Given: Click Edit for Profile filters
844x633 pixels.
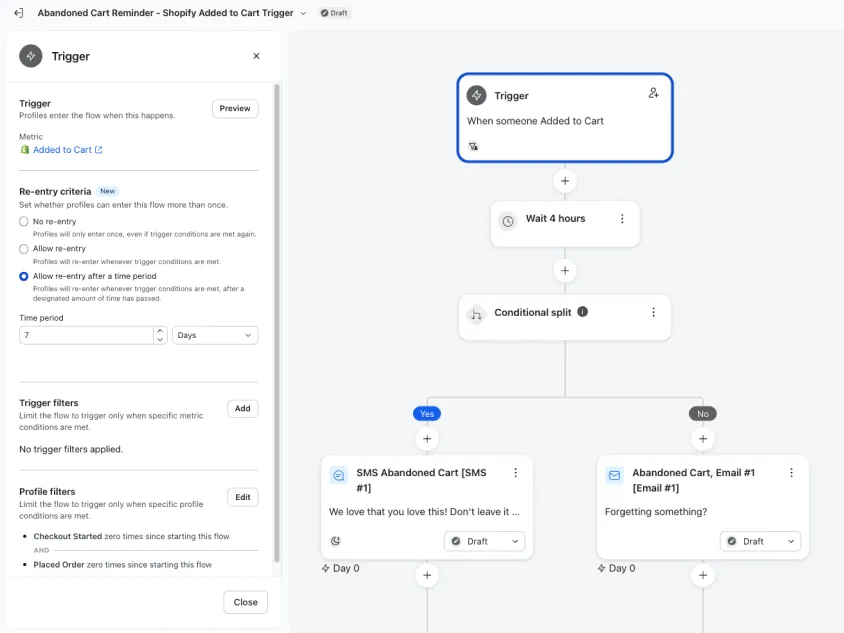Looking at the screenshot, I should (x=242, y=497).
